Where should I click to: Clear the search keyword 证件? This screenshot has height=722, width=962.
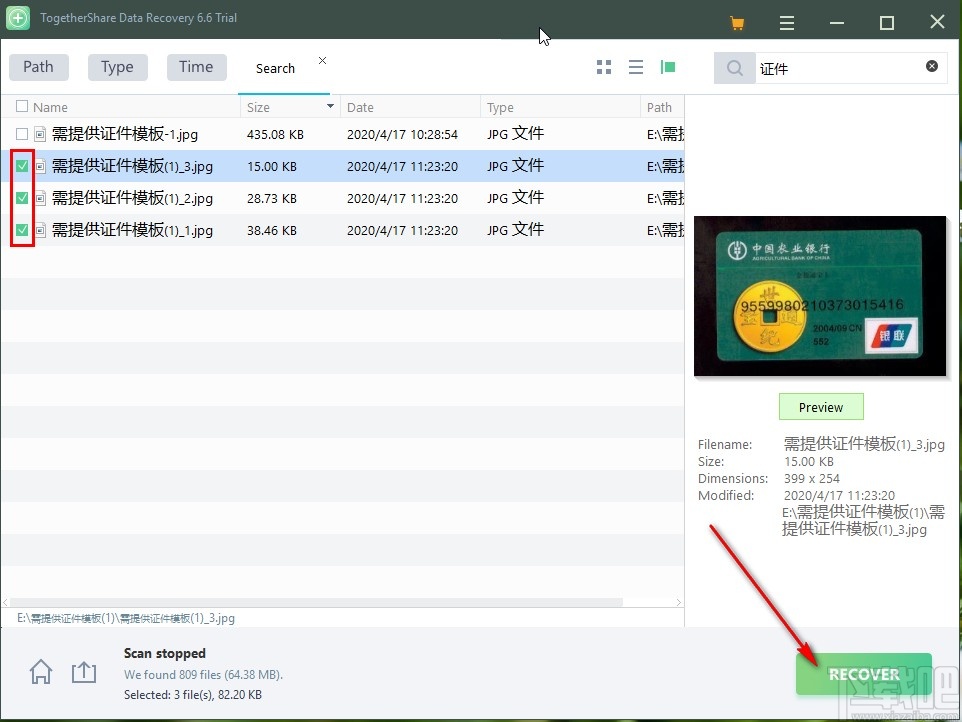(x=930, y=67)
